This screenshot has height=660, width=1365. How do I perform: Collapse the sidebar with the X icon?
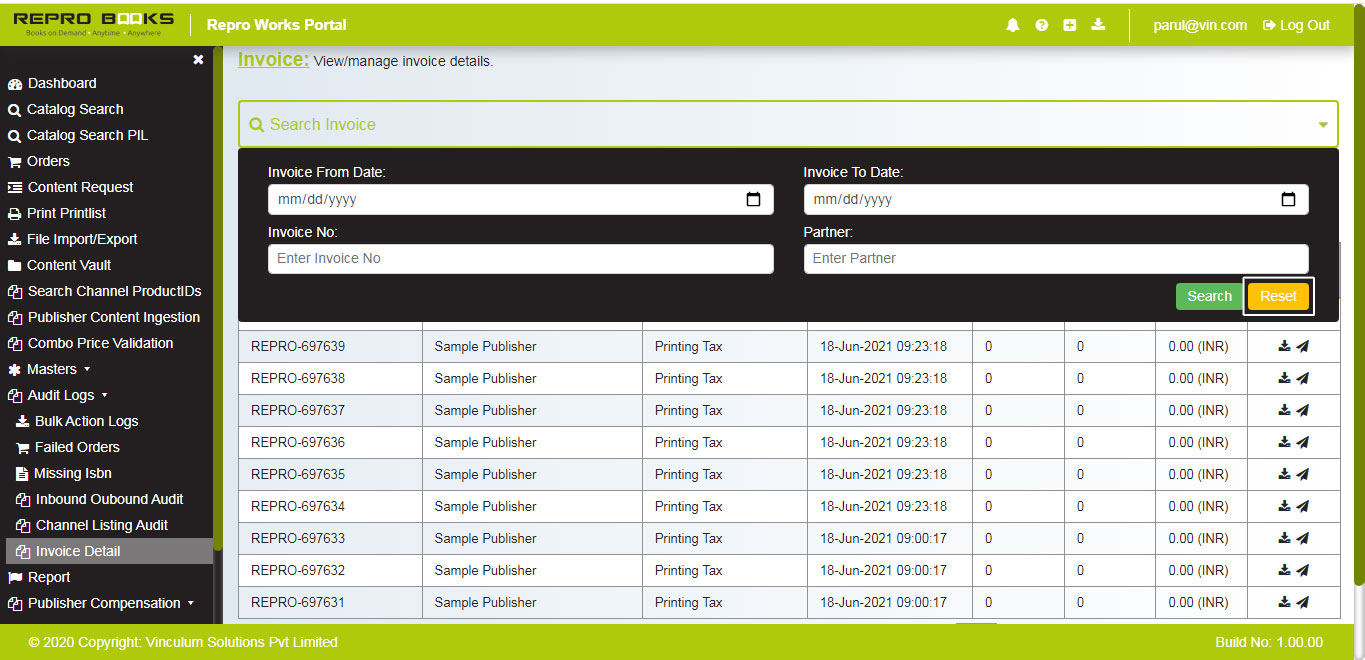click(198, 59)
